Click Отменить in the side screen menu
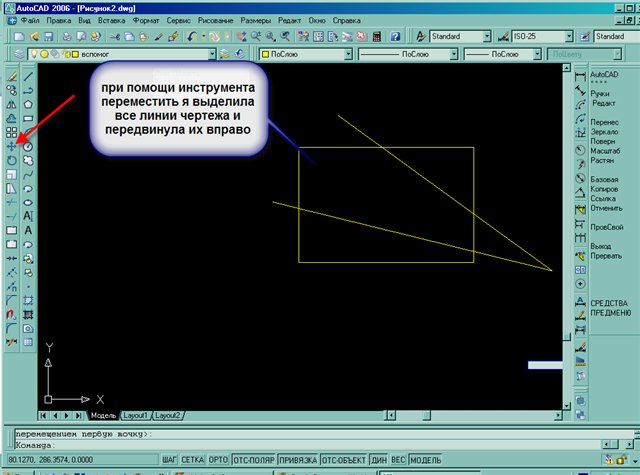640x475 pixels. [x=606, y=208]
